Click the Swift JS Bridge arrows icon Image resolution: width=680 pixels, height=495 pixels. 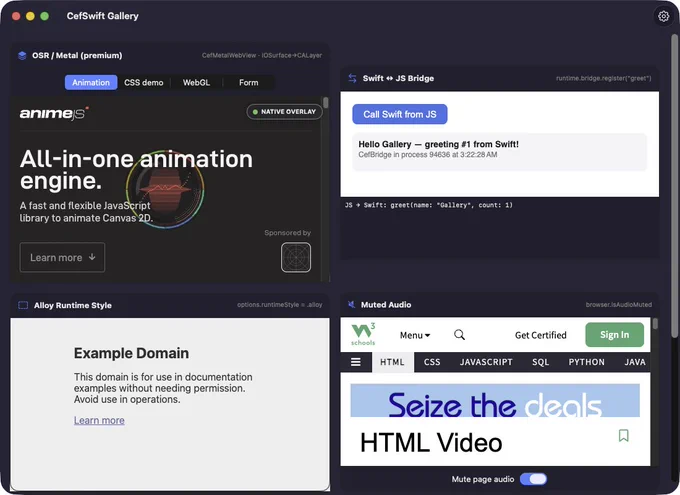tap(353, 79)
